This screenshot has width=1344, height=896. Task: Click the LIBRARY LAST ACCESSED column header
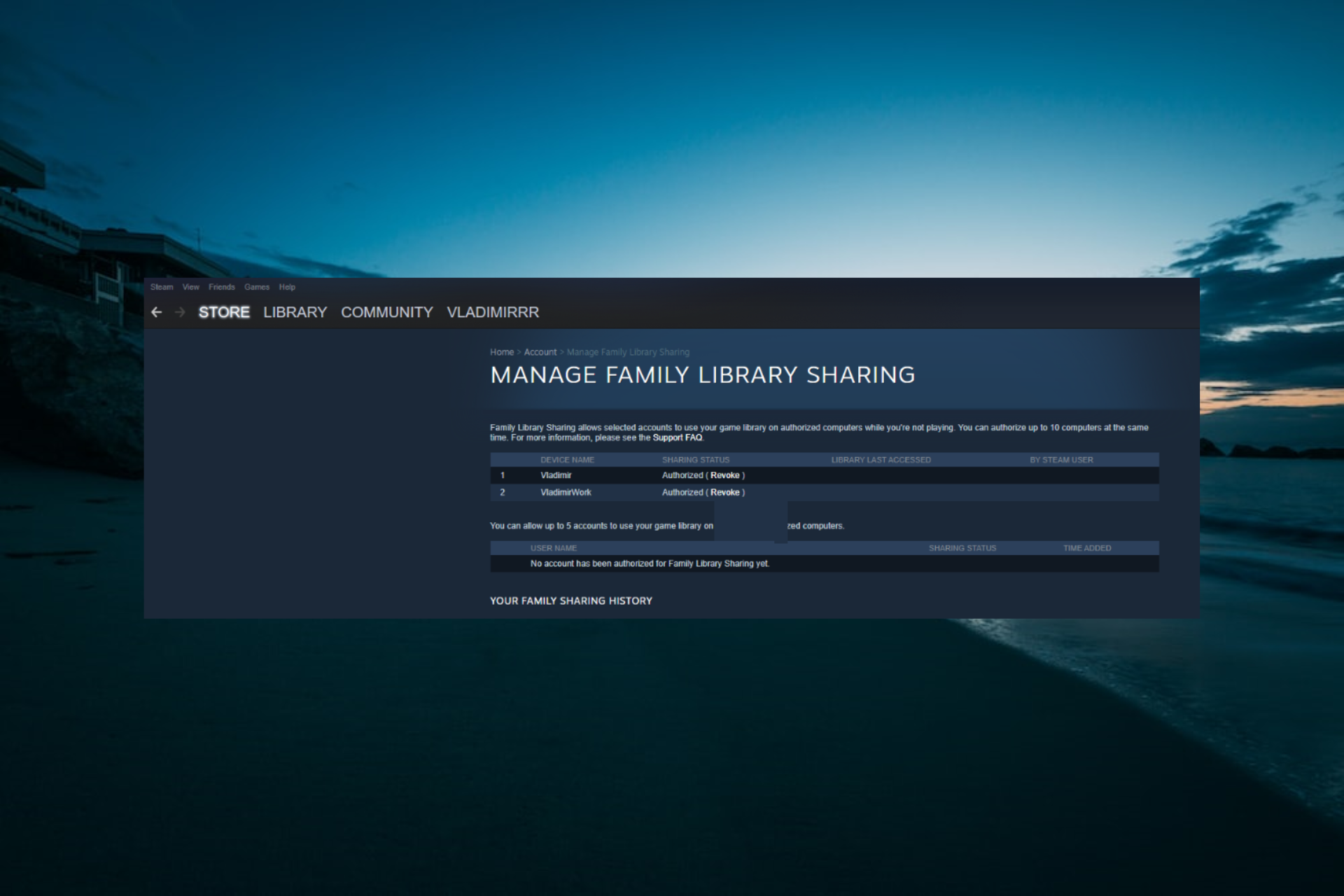coord(881,460)
